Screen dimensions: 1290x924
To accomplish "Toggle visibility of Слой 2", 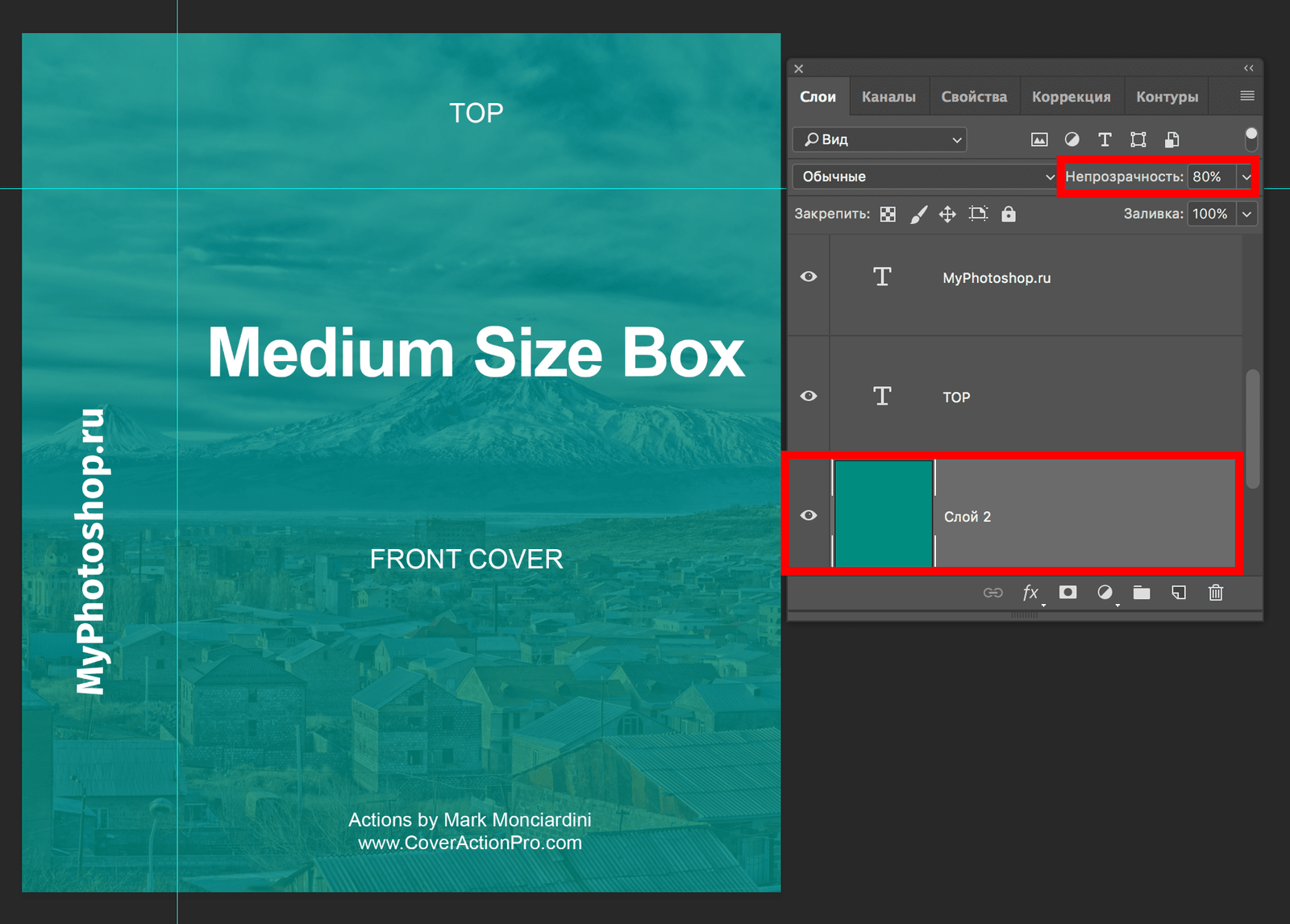I will click(809, 515).
